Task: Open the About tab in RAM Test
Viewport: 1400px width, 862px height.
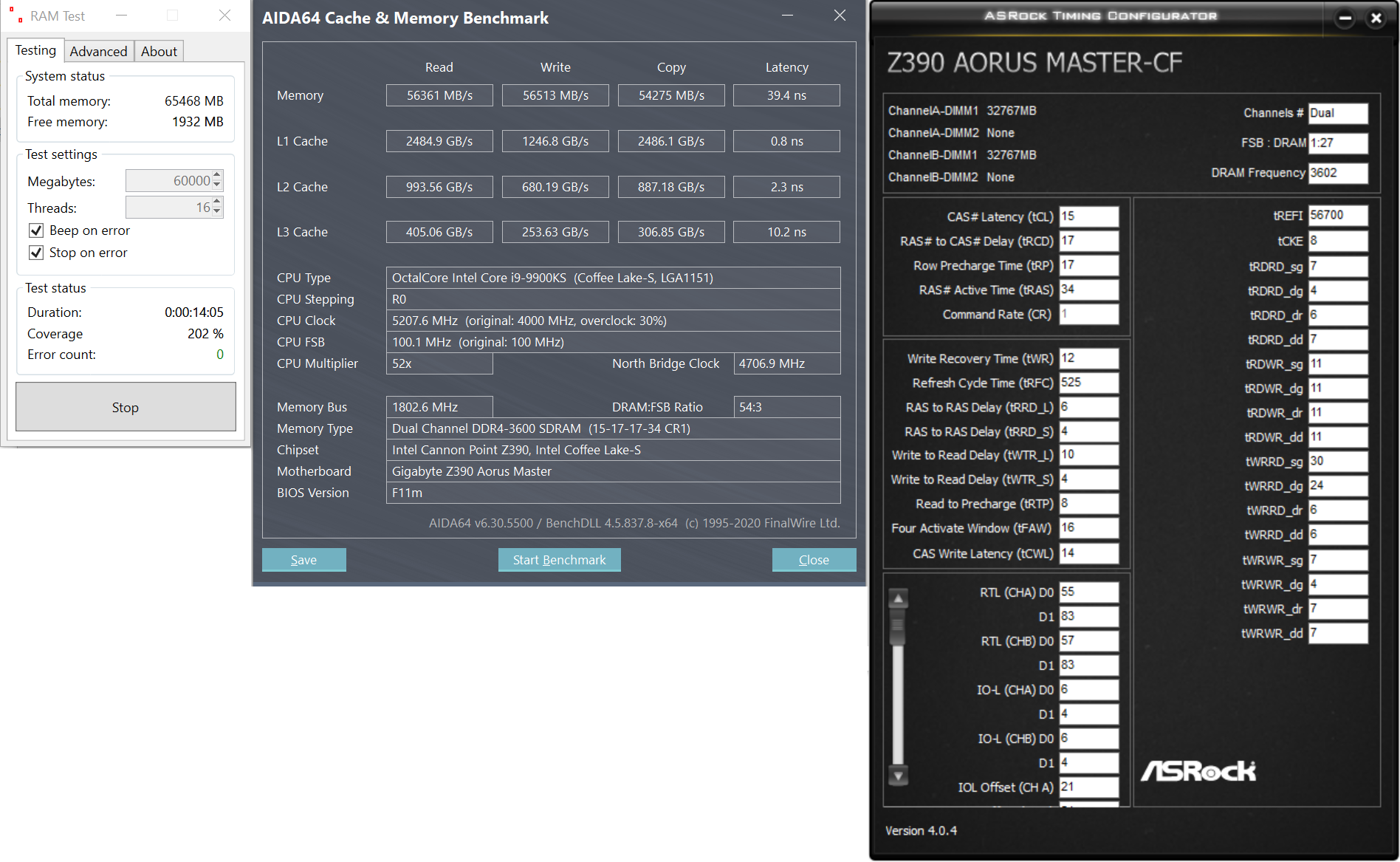Action: point(159,51)
